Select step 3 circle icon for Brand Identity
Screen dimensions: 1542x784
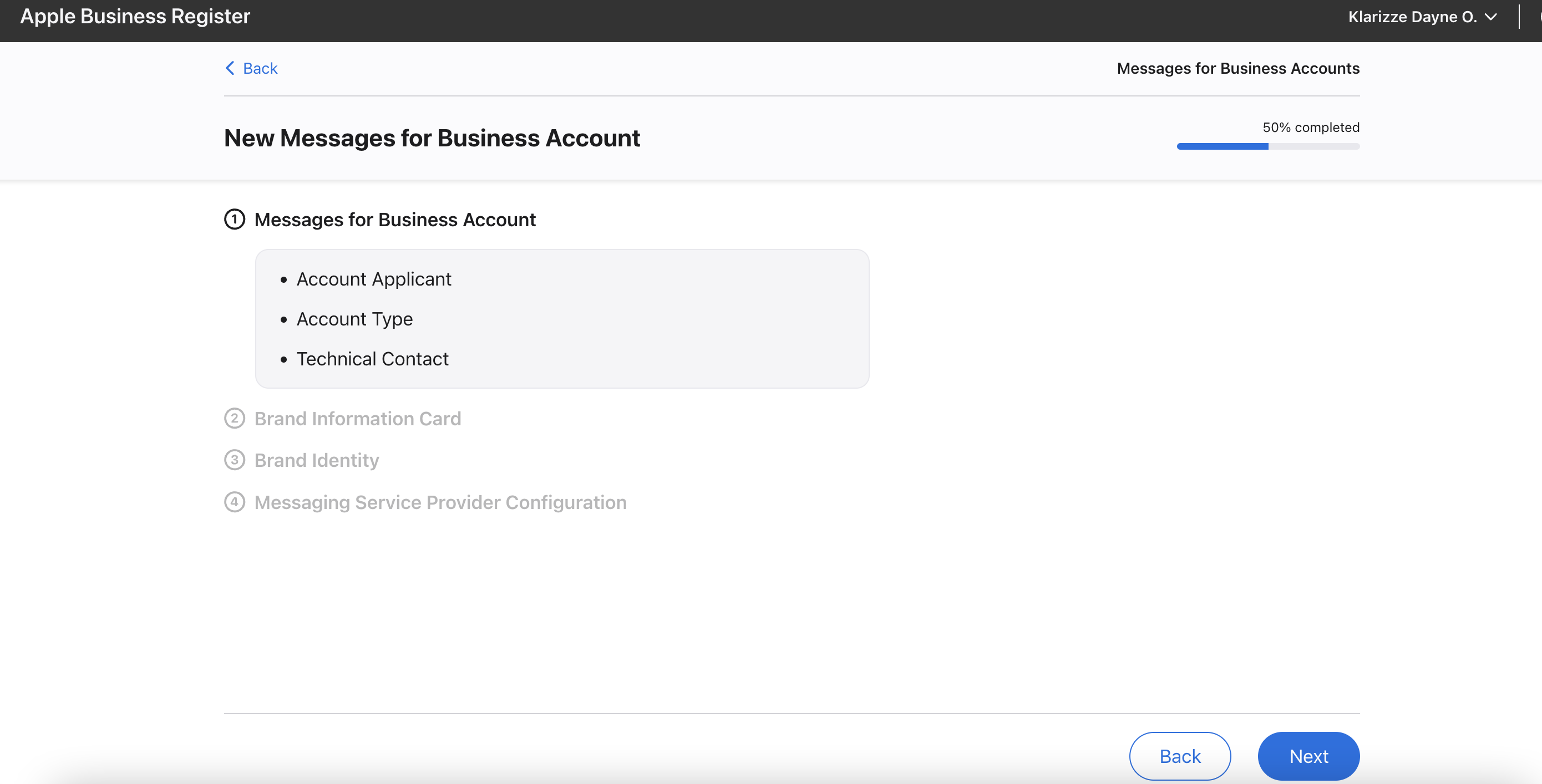click(x=235, y=460)
